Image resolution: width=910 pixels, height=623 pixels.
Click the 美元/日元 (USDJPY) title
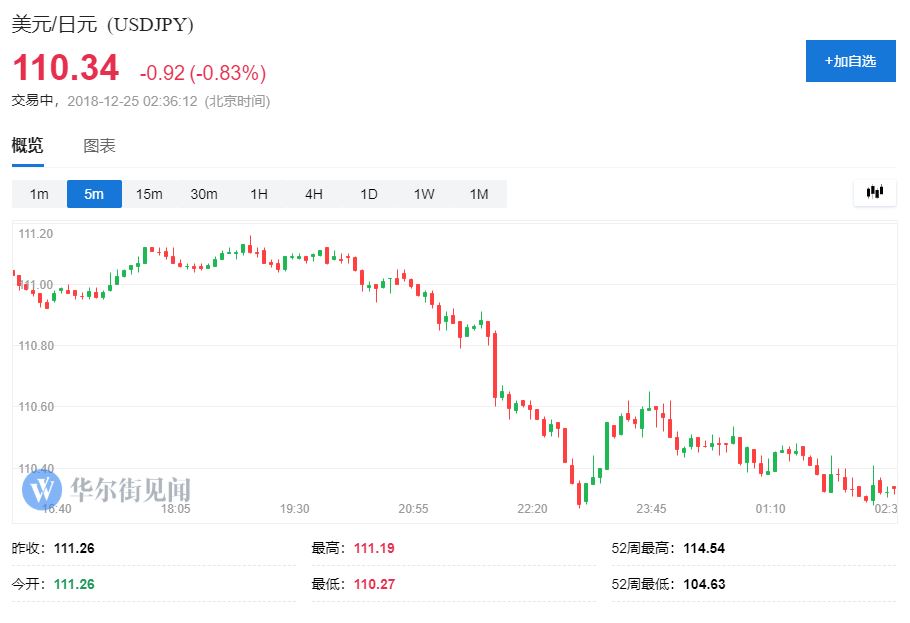(103, 25)
